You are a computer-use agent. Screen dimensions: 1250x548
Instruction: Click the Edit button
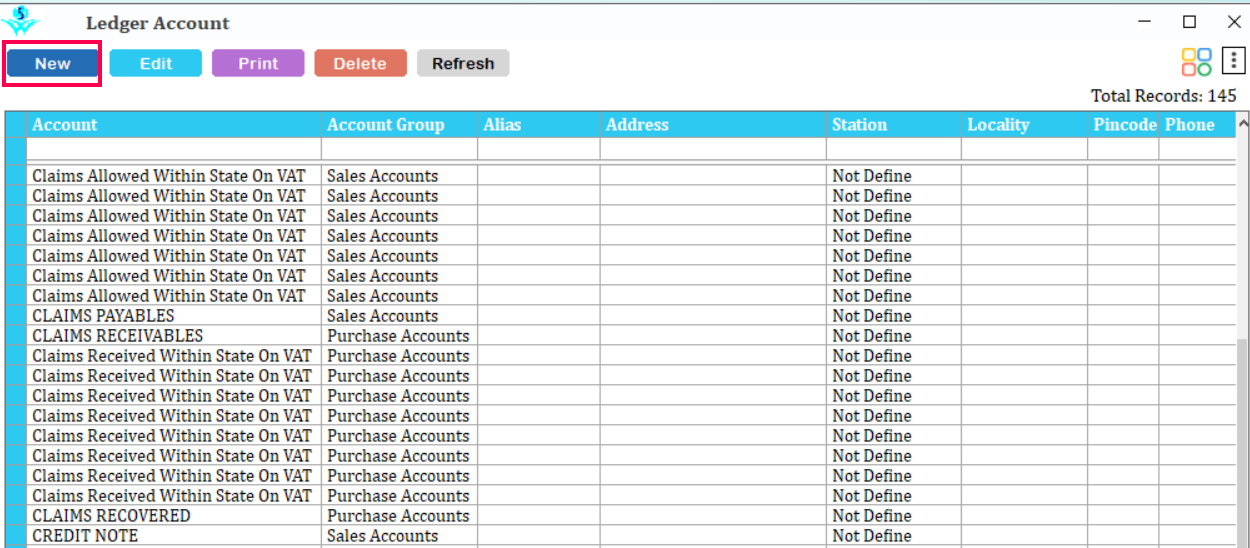point(156,63)
